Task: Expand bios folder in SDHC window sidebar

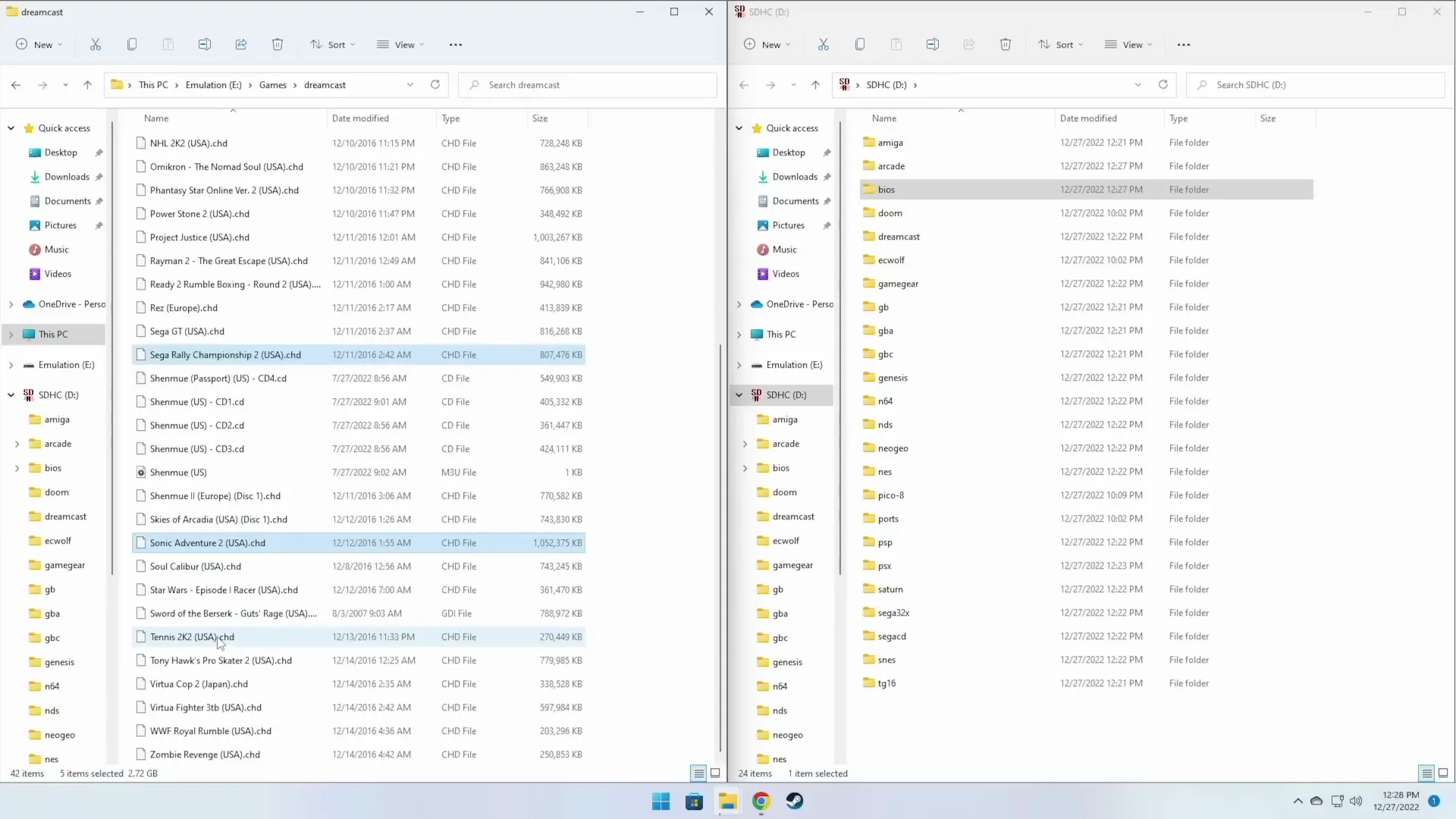Action: point(745,468)
